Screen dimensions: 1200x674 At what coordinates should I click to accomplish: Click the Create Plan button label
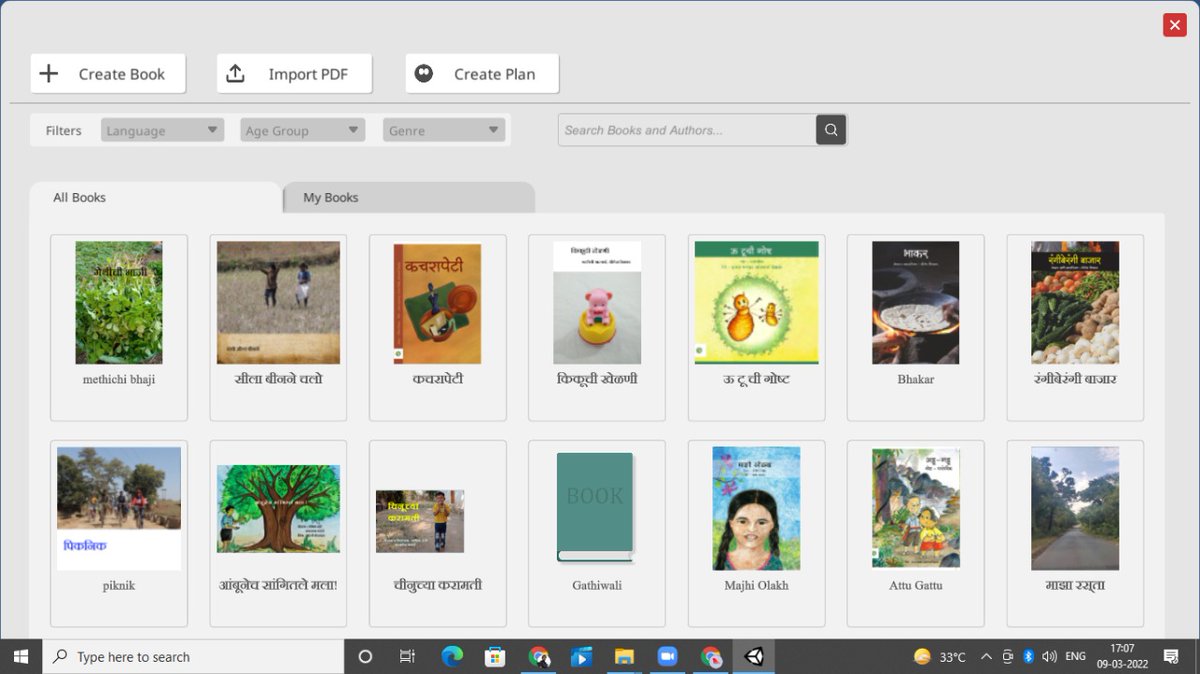(x=494, y=74)
